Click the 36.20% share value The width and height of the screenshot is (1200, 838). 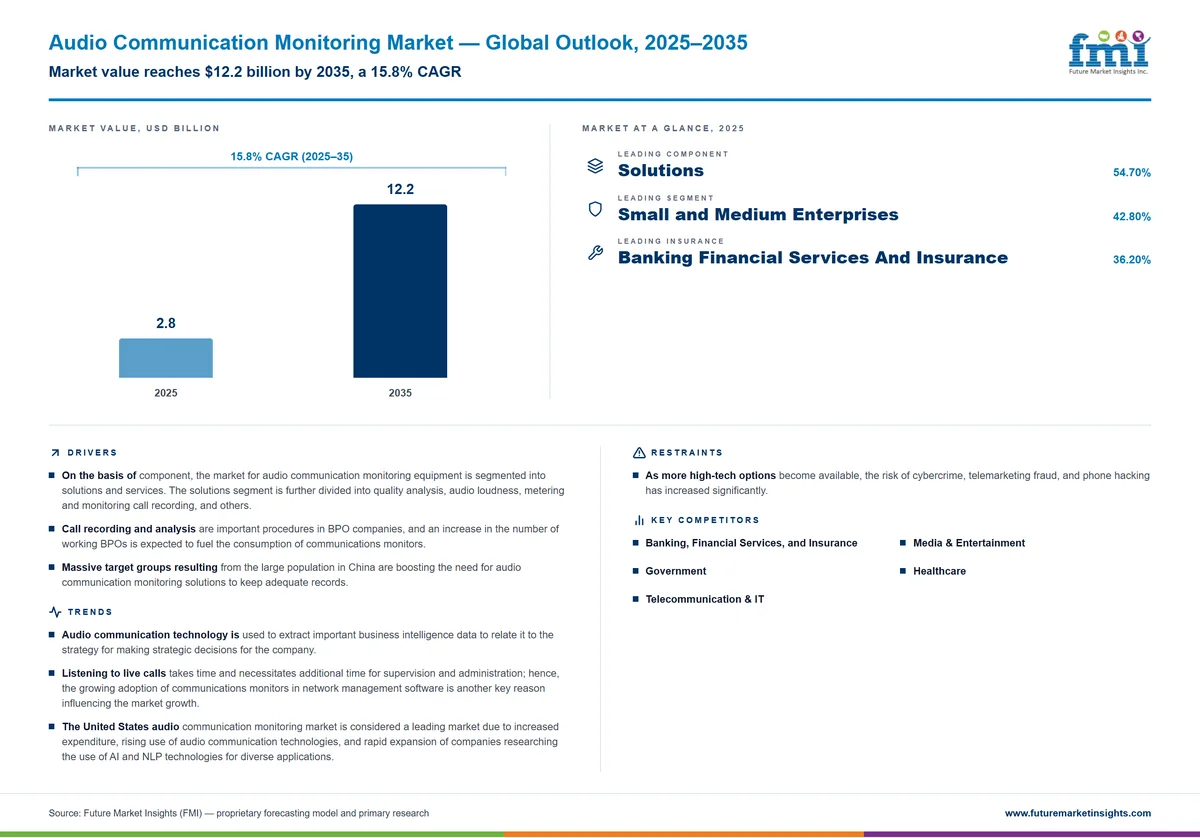[1132, 260]
